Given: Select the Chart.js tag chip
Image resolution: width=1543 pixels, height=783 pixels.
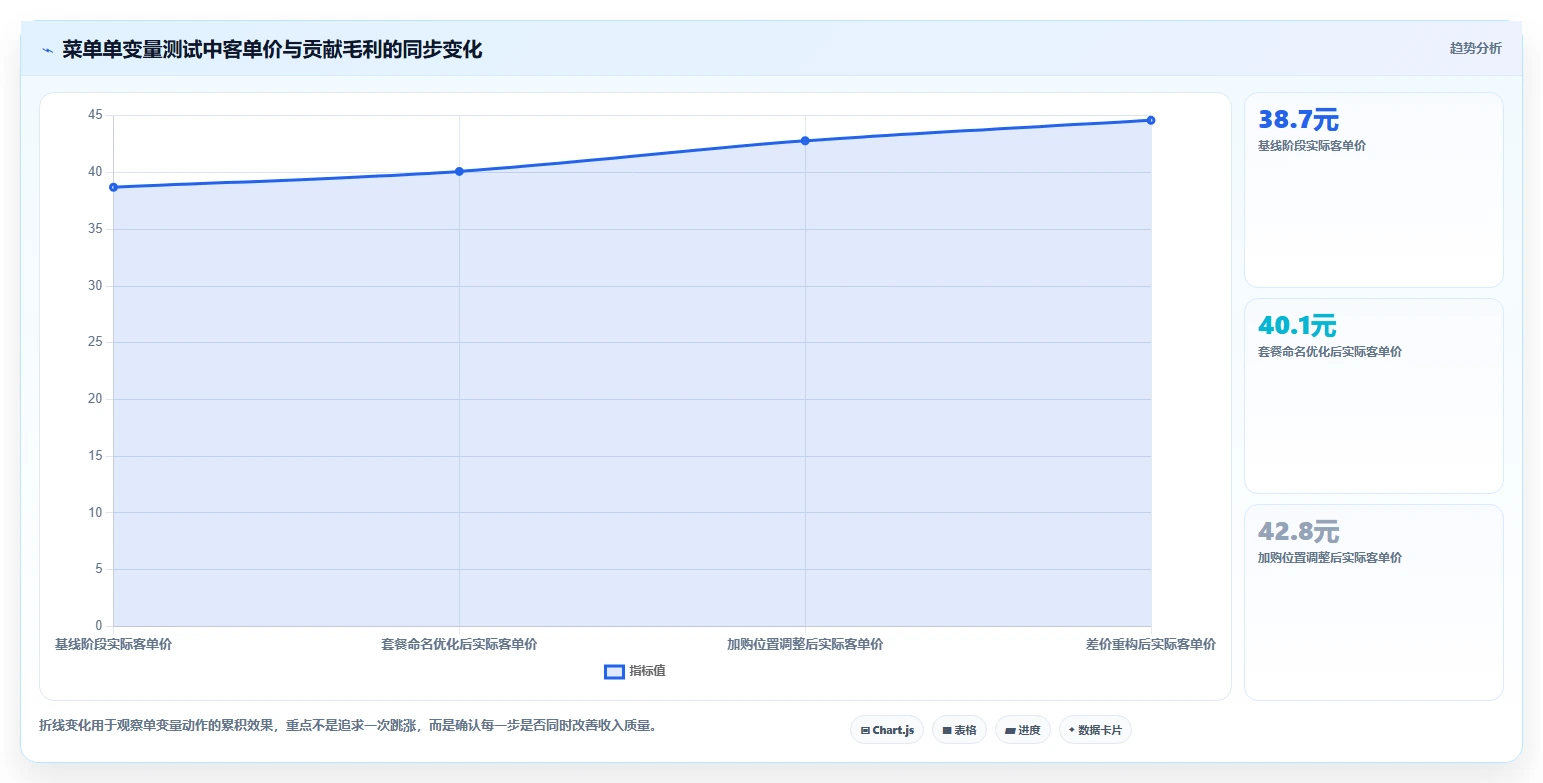Looking at the screenshot, I should click(886, 730).
